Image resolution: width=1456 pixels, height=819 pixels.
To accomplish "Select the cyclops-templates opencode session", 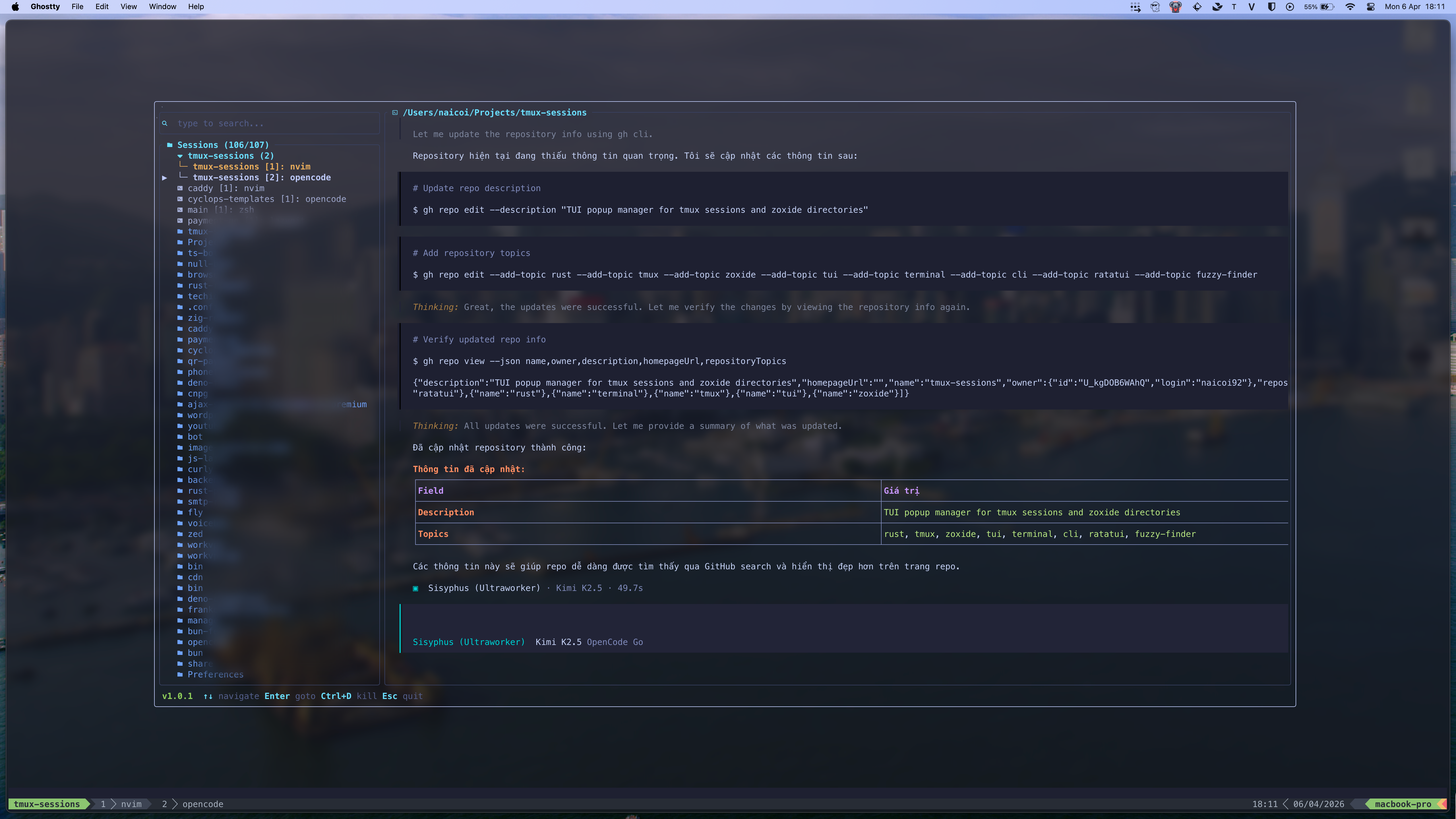I will (266, 199).
